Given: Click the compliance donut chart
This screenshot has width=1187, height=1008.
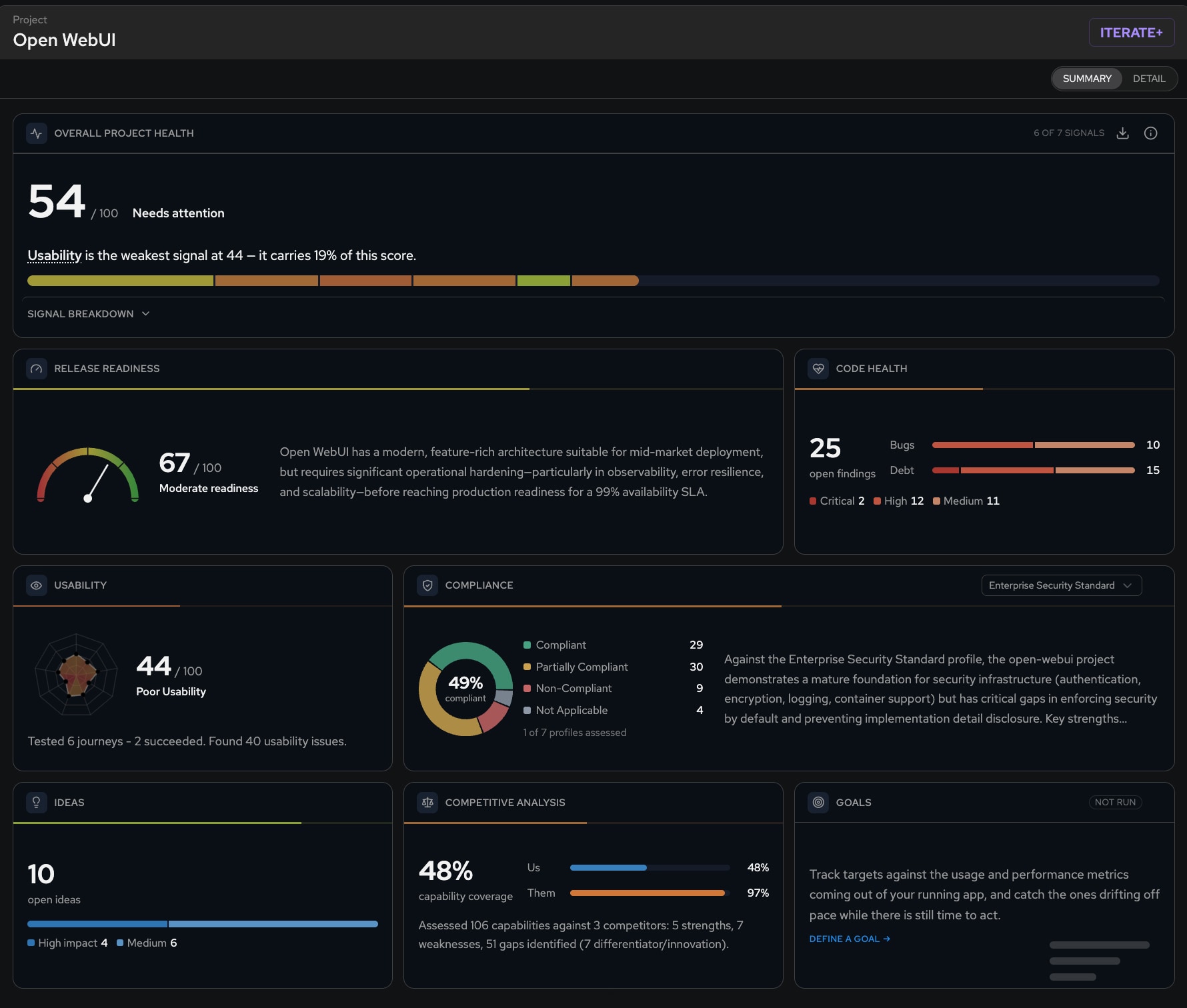Looking at the screenshot, I should (x=465, y=689).
